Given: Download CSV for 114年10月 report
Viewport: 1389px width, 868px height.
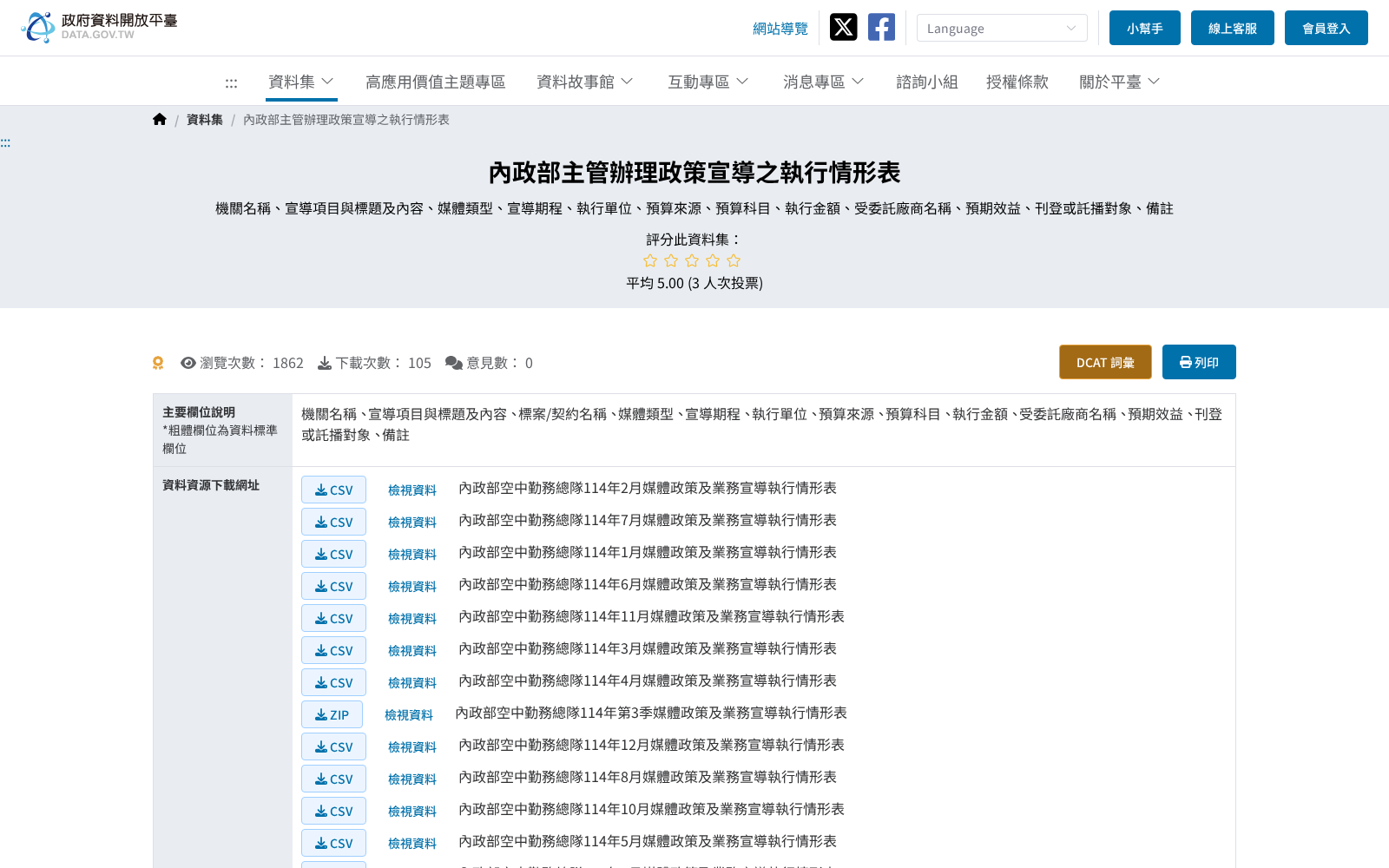Looking at the screenshot, I should click(x=333, y=811).
